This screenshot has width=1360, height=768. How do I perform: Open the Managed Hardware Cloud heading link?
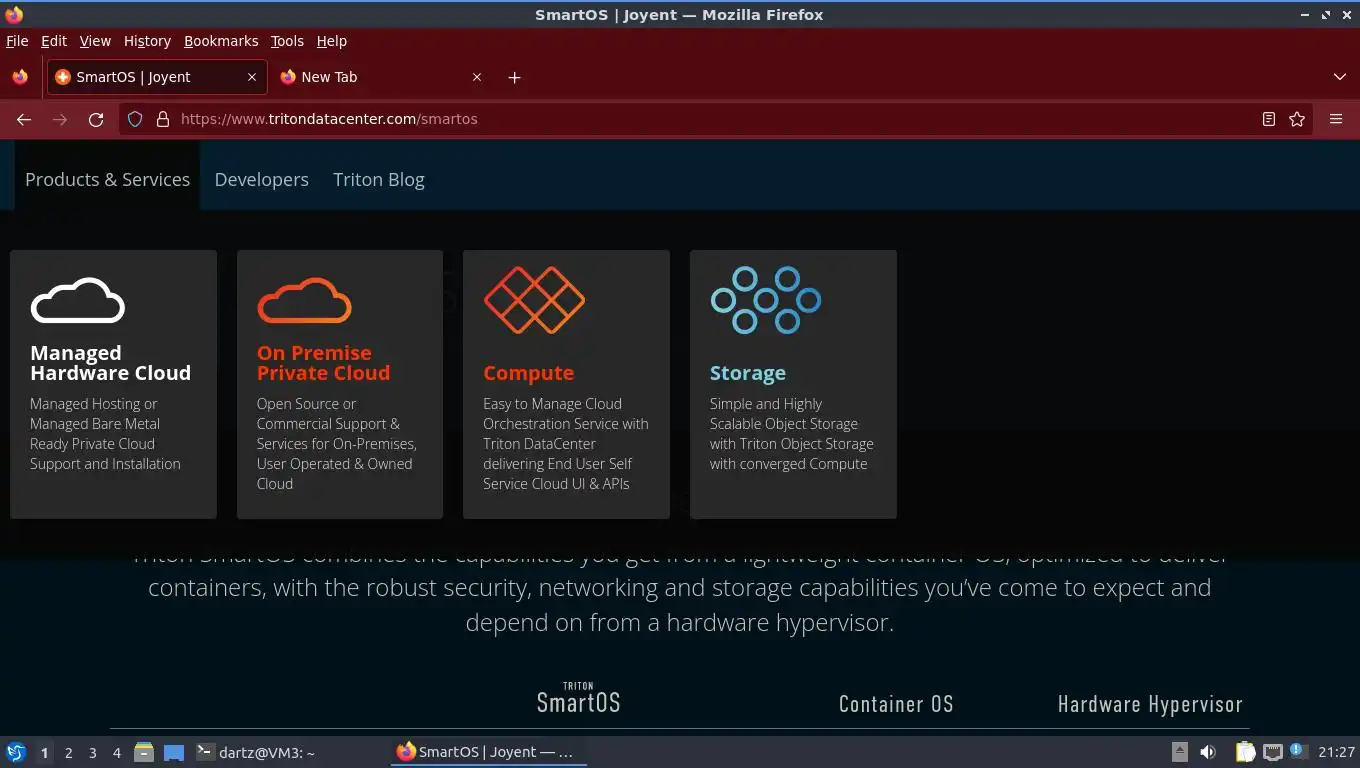click(110, 363)
